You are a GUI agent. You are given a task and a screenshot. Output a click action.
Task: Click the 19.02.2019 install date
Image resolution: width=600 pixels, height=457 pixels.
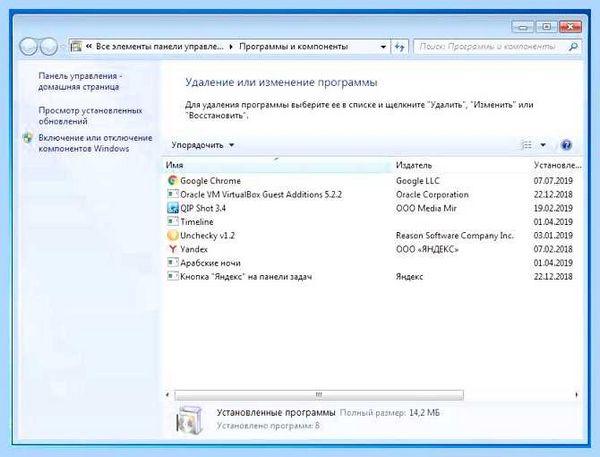coord(553,208)
